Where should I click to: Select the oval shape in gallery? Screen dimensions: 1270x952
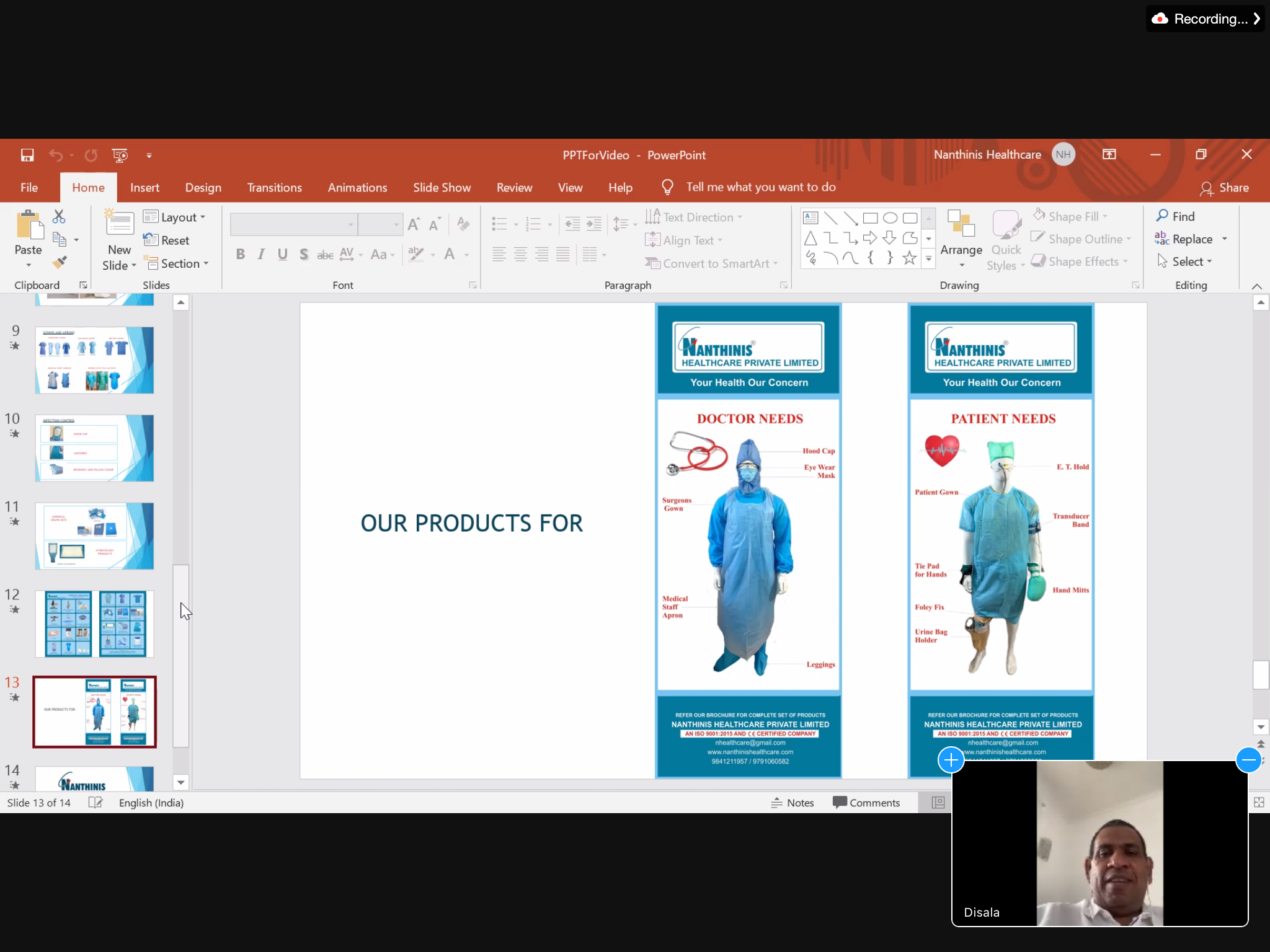890,218
